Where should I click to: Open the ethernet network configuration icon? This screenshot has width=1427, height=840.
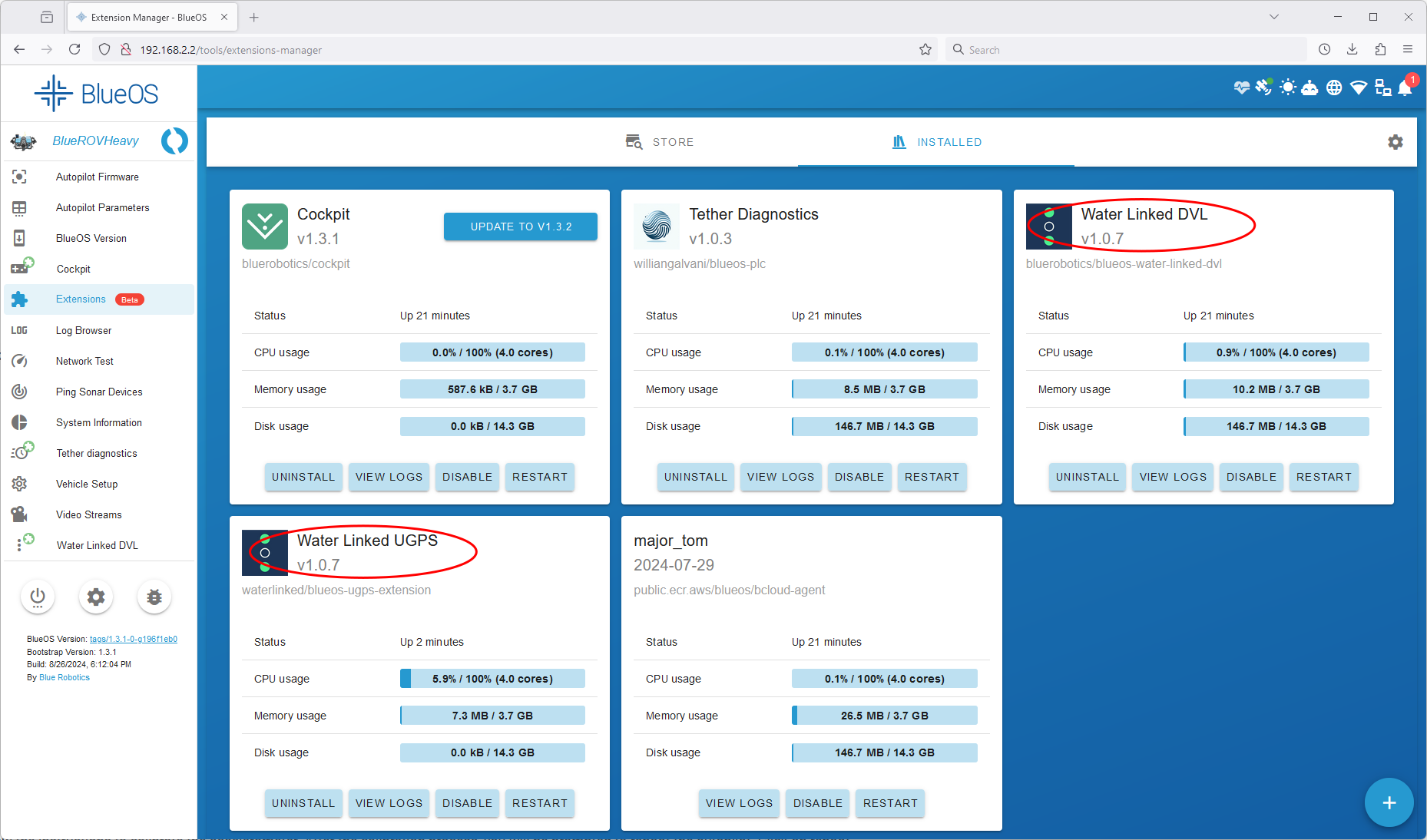1383,88
